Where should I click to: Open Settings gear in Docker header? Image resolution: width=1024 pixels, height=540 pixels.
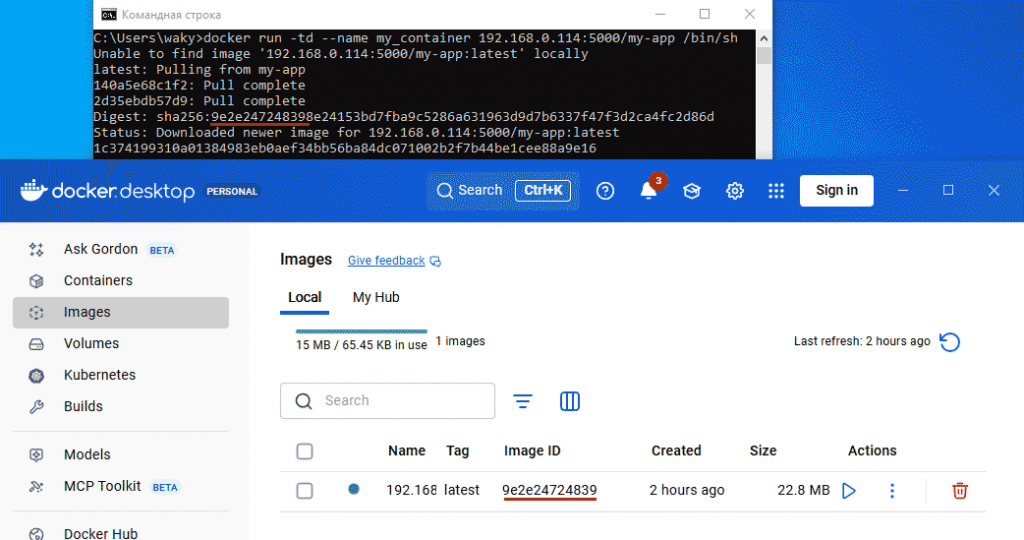pos(735,191)
